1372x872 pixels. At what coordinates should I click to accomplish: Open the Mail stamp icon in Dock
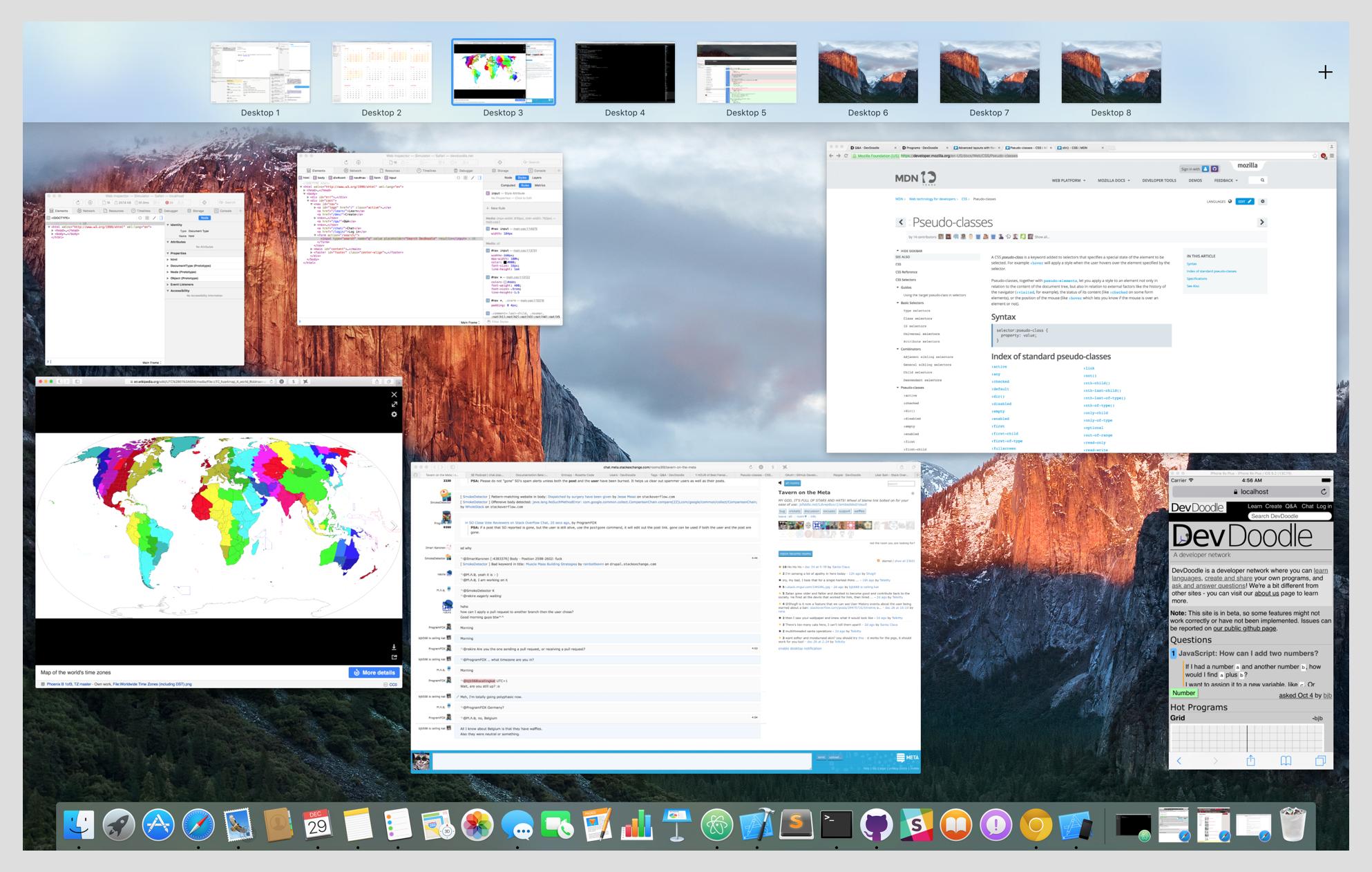(x=238, y=825)
